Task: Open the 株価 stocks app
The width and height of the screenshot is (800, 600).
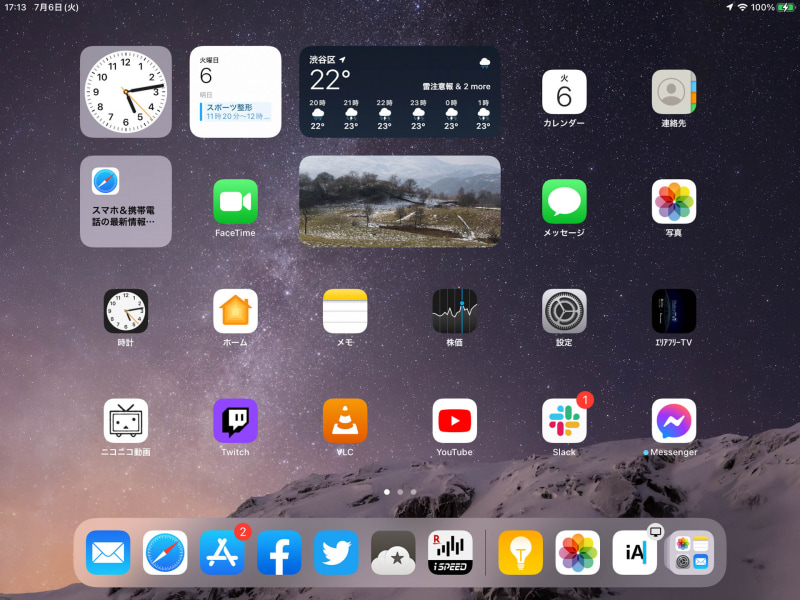Action: (x=455, y=311)
